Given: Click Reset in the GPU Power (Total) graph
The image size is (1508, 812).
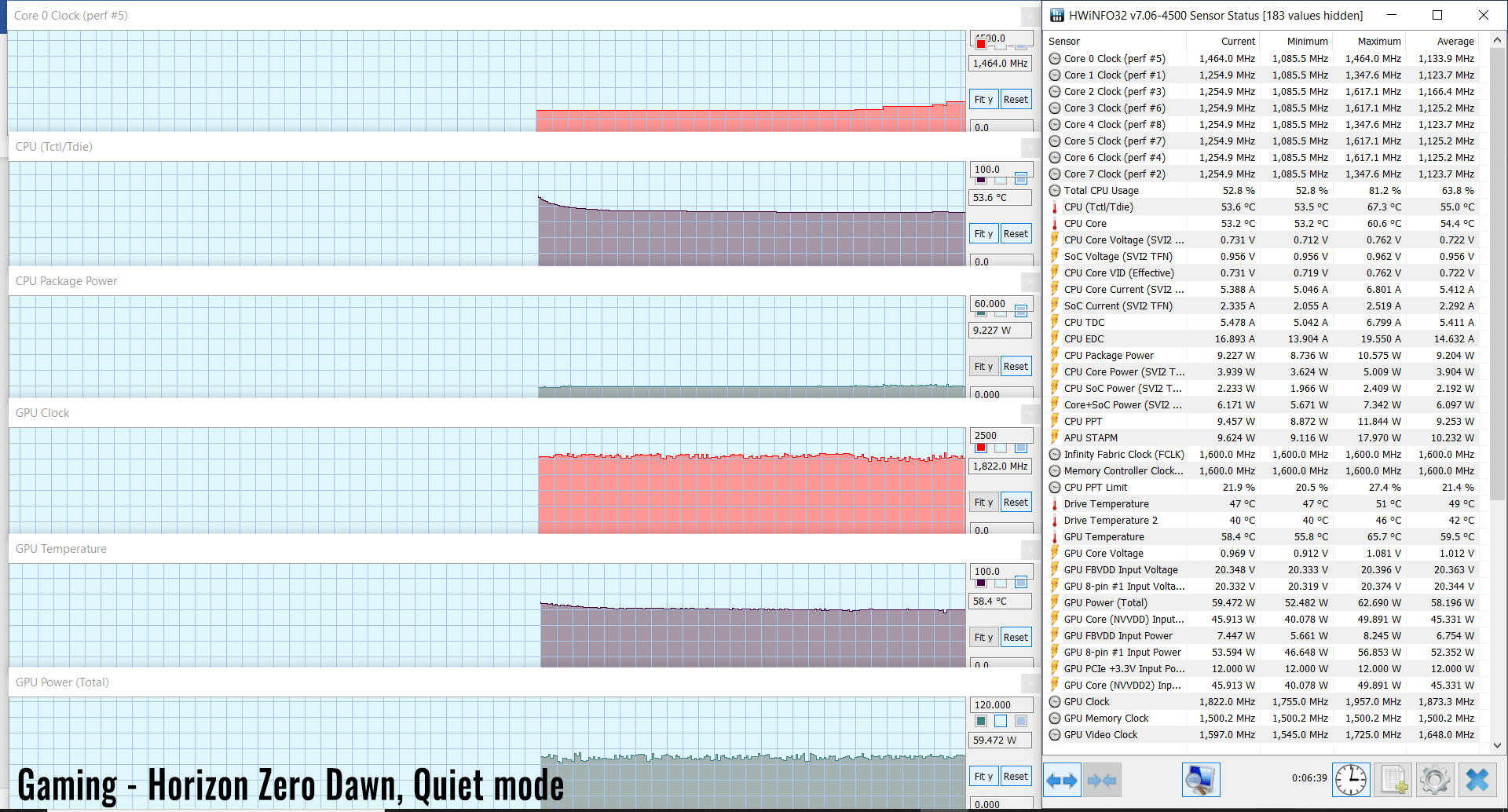Looking at the screenshot, I should click(x=1016, y=777).
